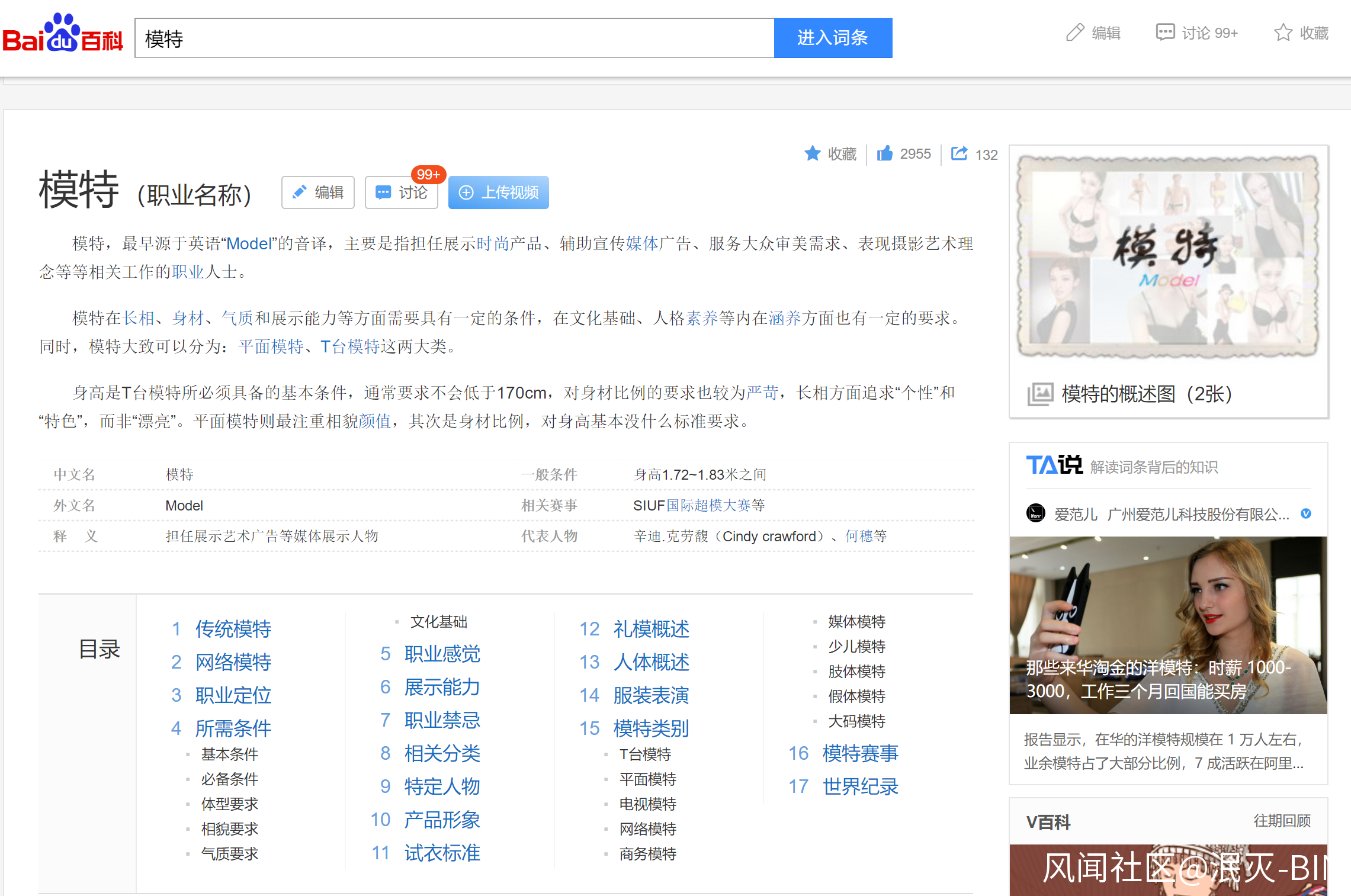Image resolution: width=1351 pixels, height=896 pixels.
Task: Open the 国际超模大赛 link
Action: (708, 505)
